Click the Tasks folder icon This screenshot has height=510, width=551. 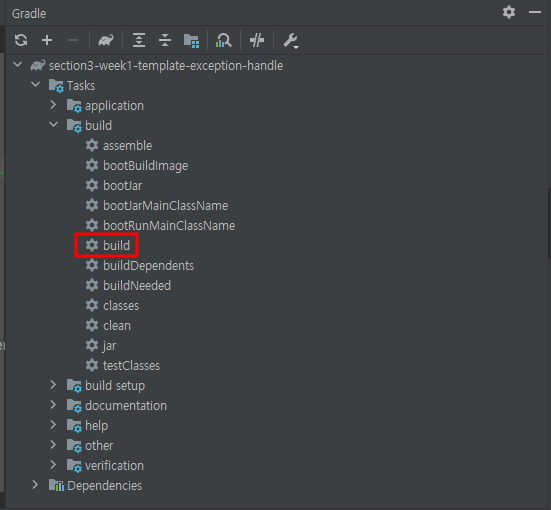coord(56,86)
